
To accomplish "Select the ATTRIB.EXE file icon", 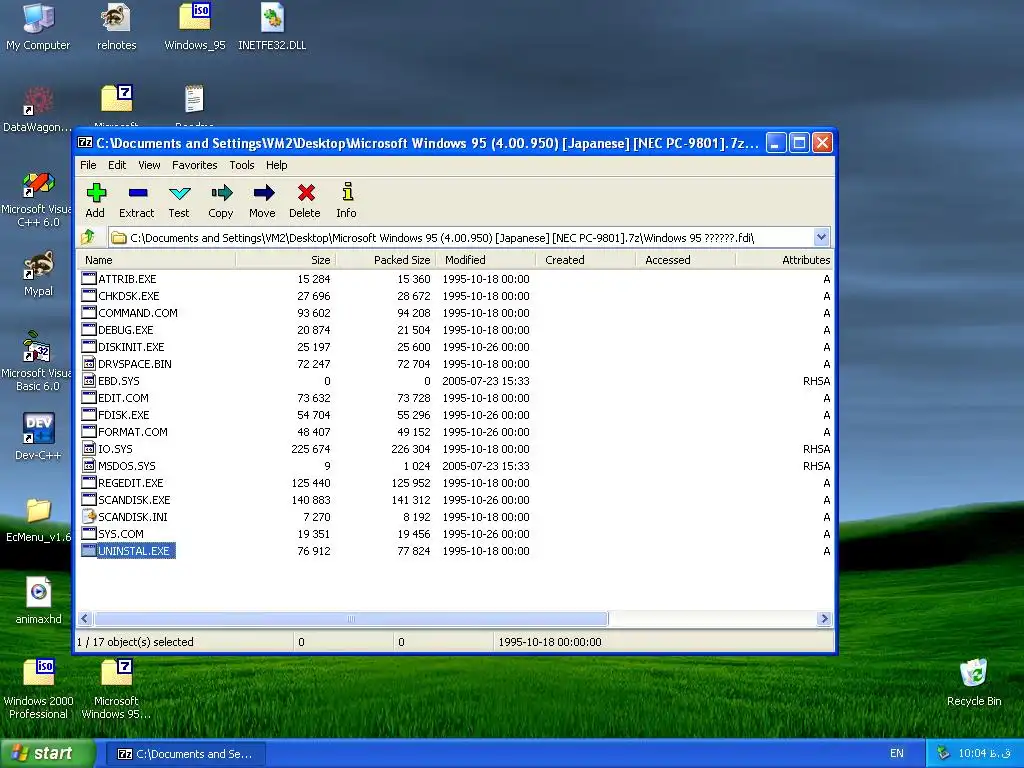I will 89,278.
